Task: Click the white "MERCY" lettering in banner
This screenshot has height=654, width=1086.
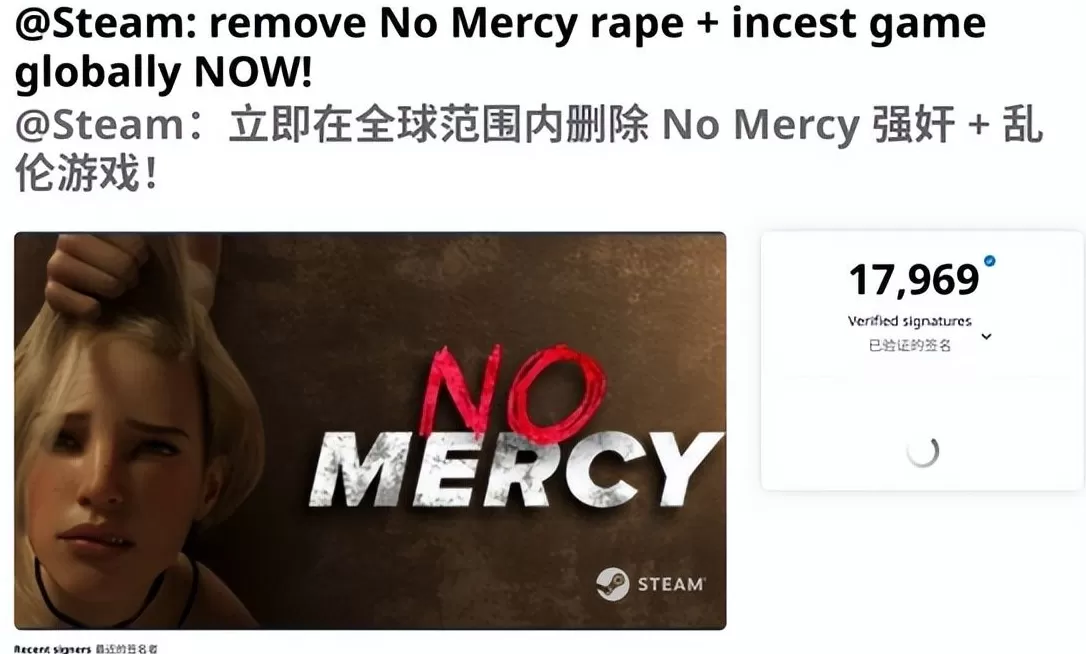Action: tap(516, 469)
